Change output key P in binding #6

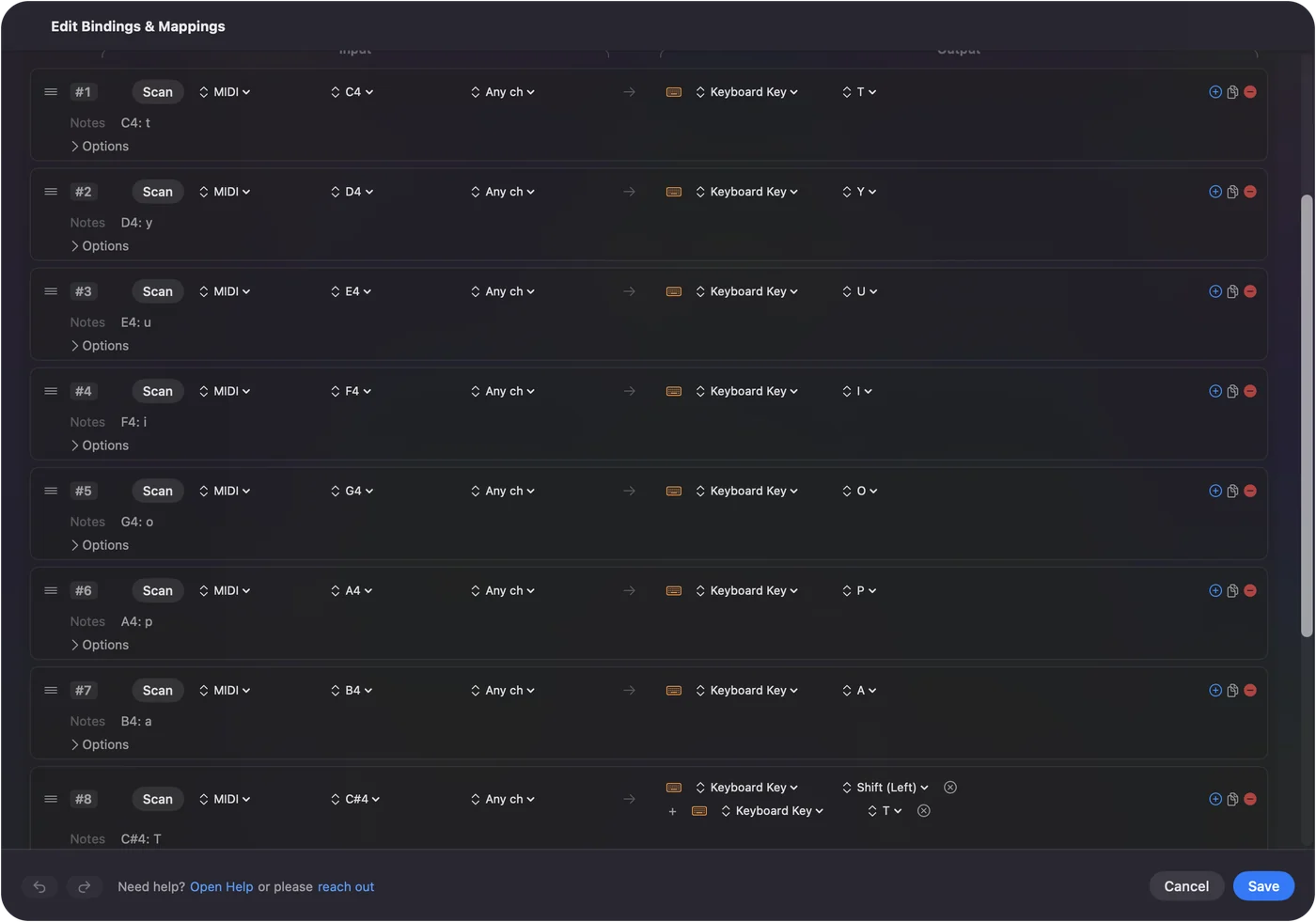click(859, 590)
